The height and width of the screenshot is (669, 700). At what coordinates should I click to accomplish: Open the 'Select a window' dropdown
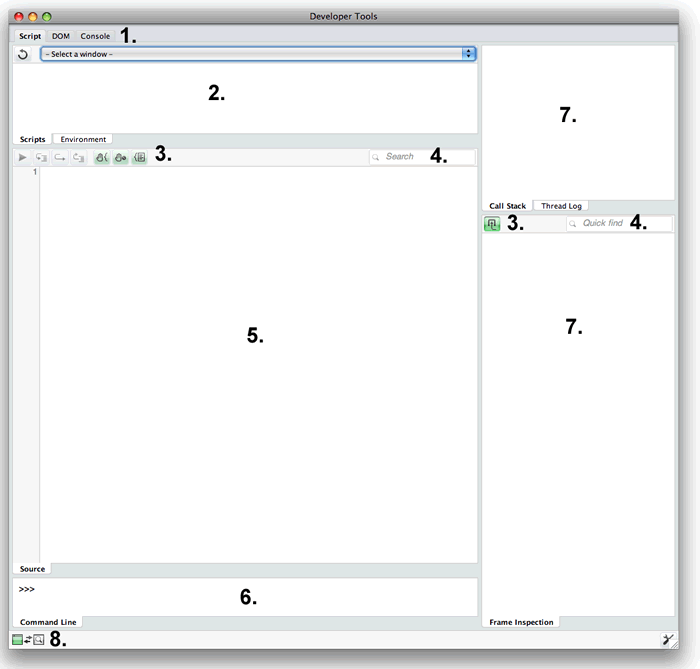258,54
